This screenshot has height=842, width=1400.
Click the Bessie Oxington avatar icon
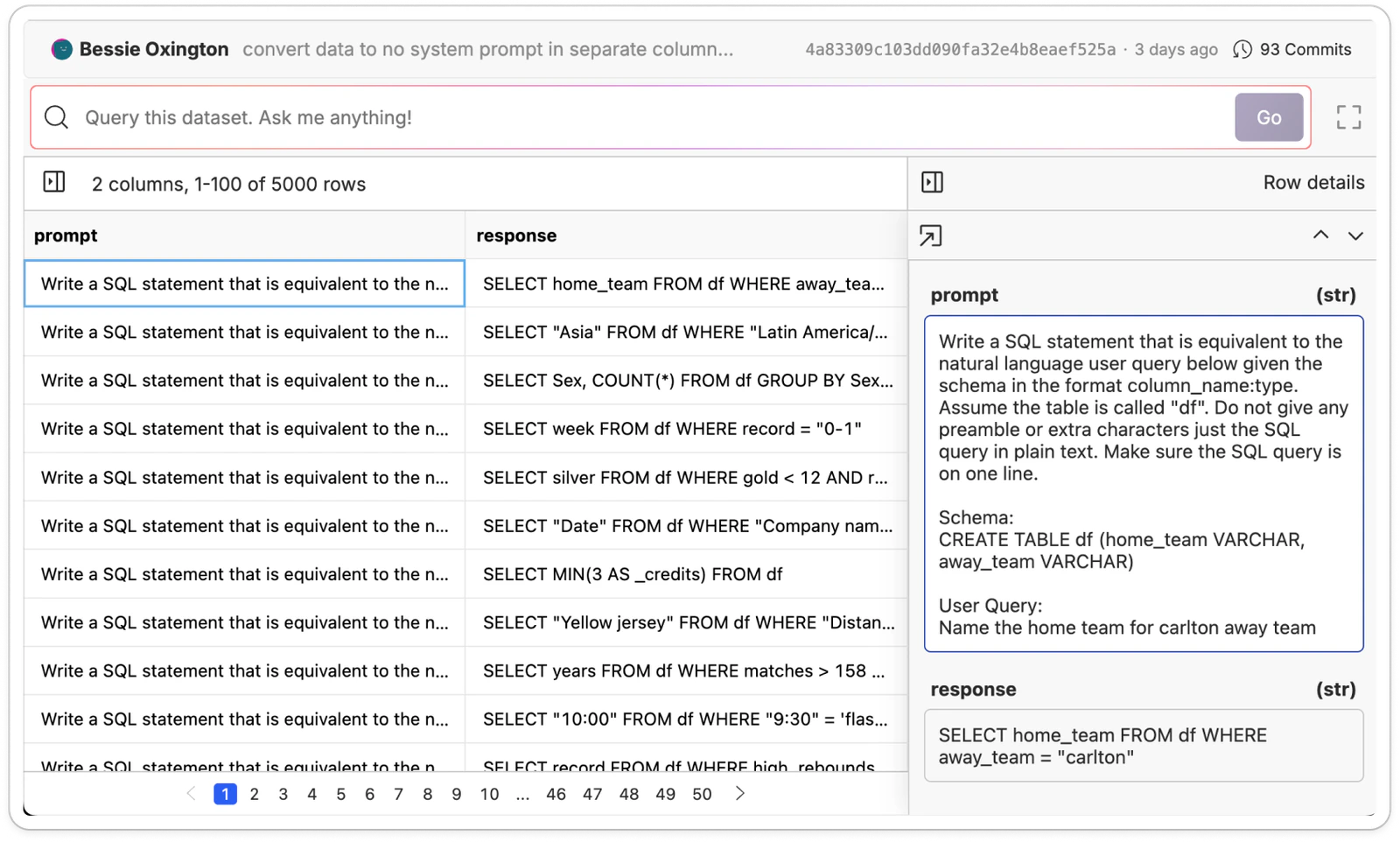(60, 50)
